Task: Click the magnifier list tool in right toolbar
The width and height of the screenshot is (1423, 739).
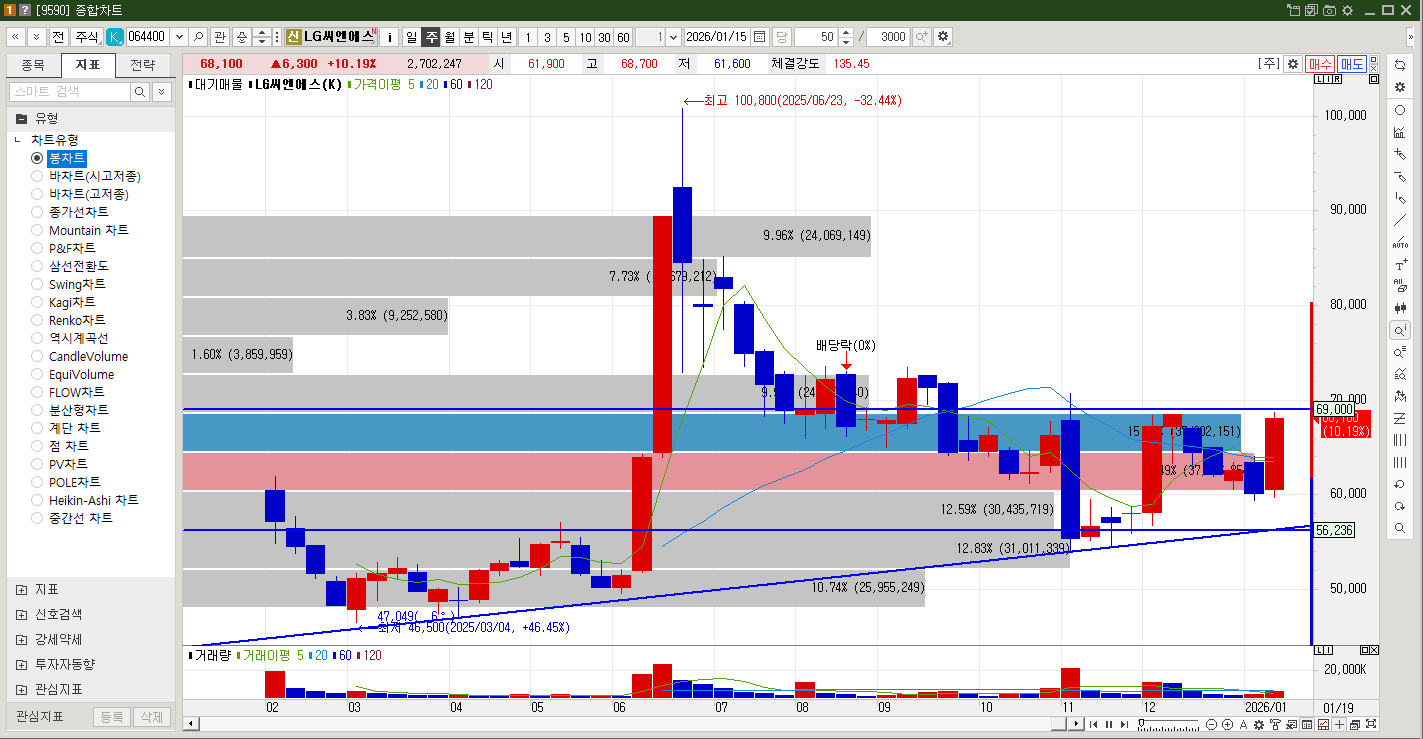Action: pos(1400,352)
